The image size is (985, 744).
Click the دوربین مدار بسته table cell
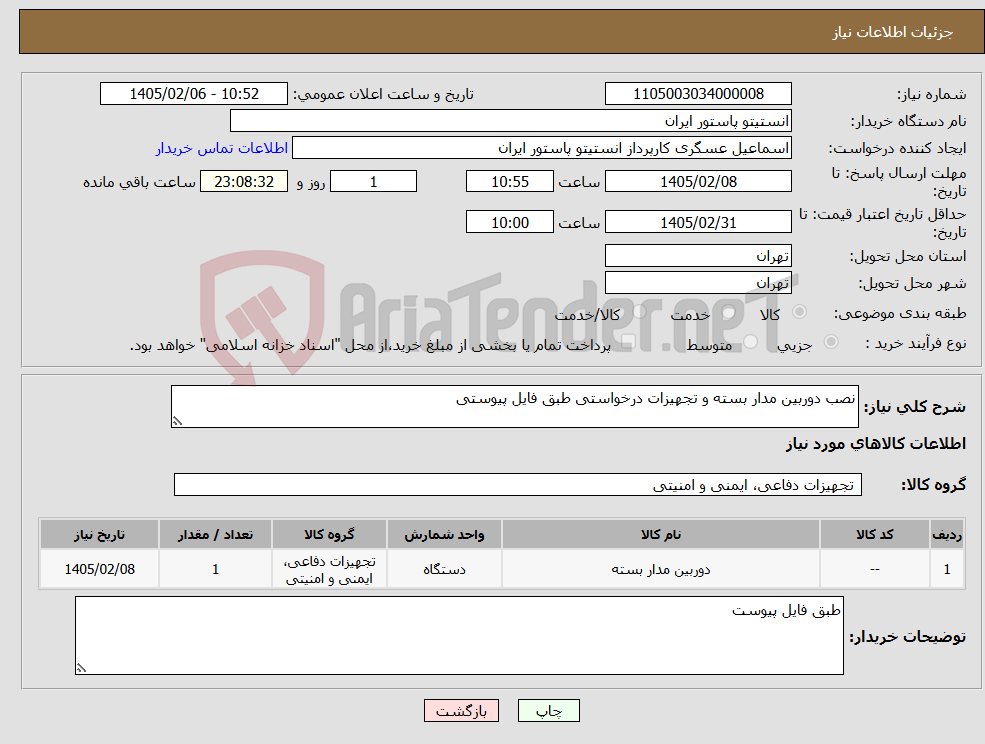661,569
